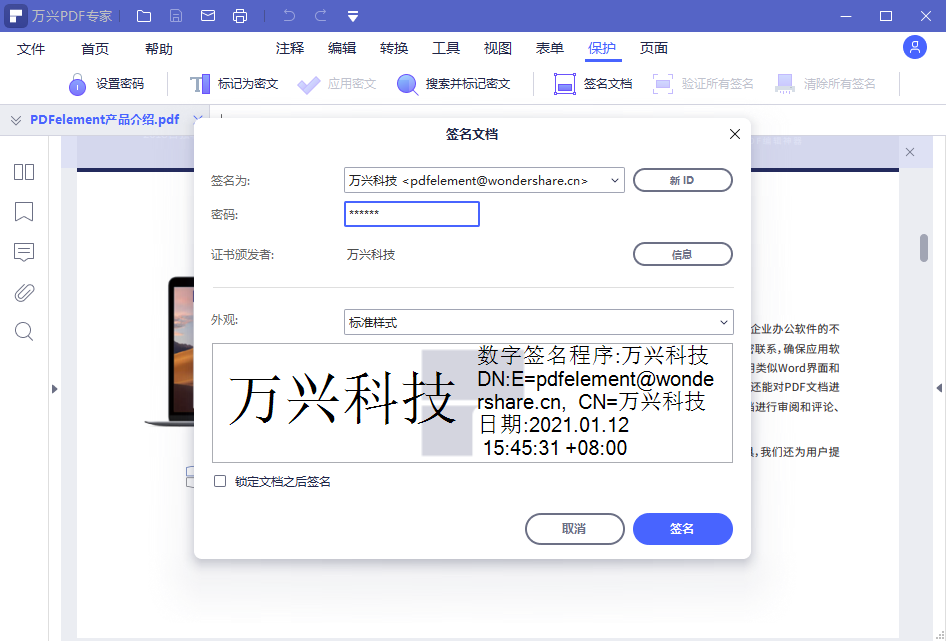Open the 文件 menu
Image resolution: width=946 pixels, height=641 pixels.
(31, 47)
